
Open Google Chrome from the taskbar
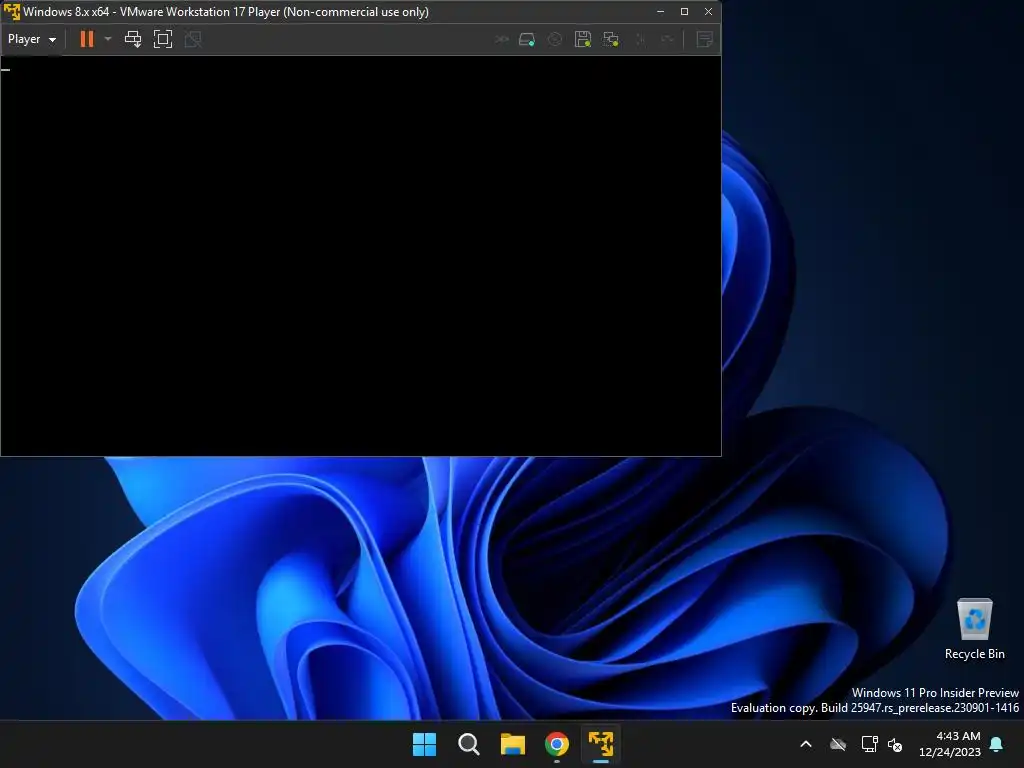point(556,744)
